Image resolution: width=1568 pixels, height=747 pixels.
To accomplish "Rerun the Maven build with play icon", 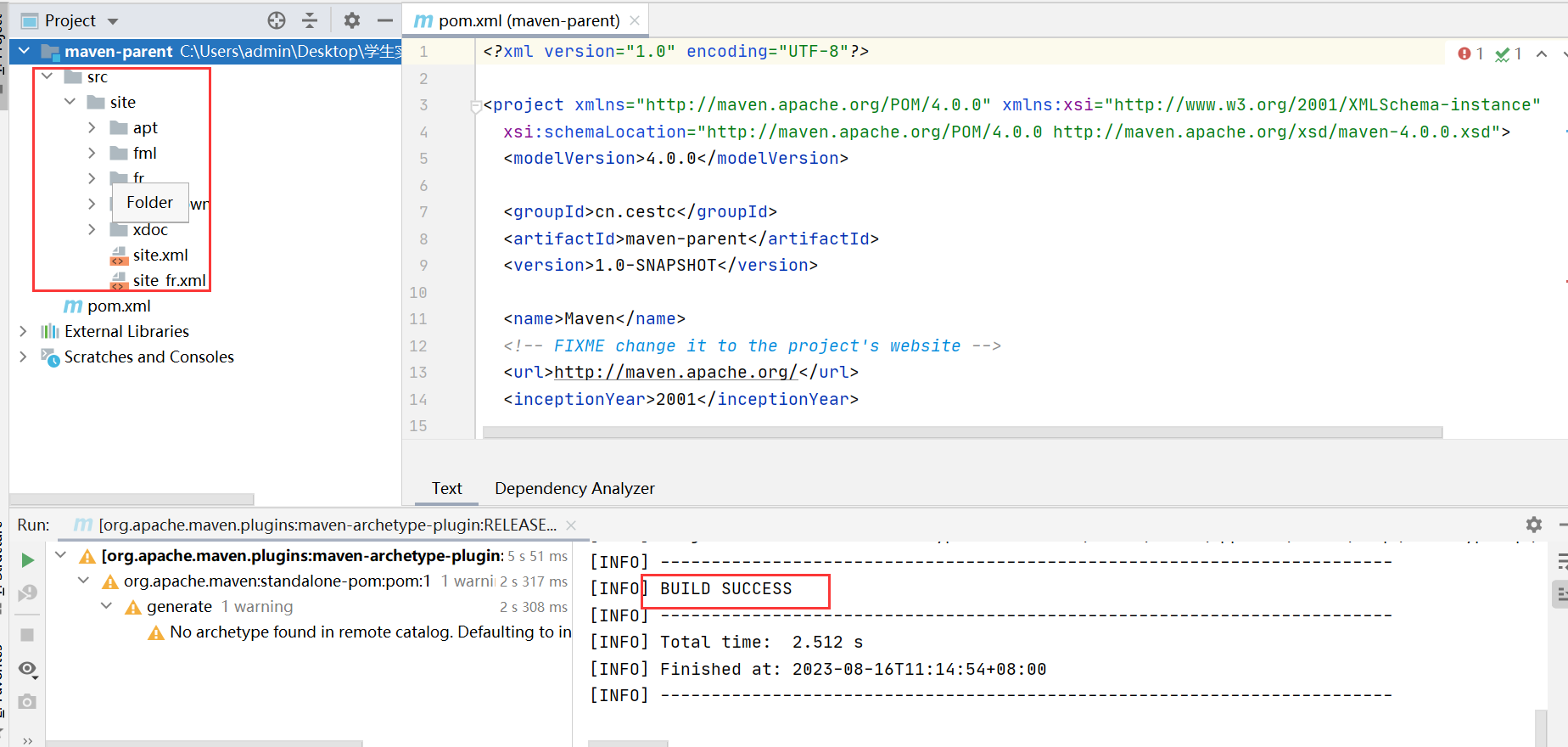I will pyautogui.click(x=27, y=560).
